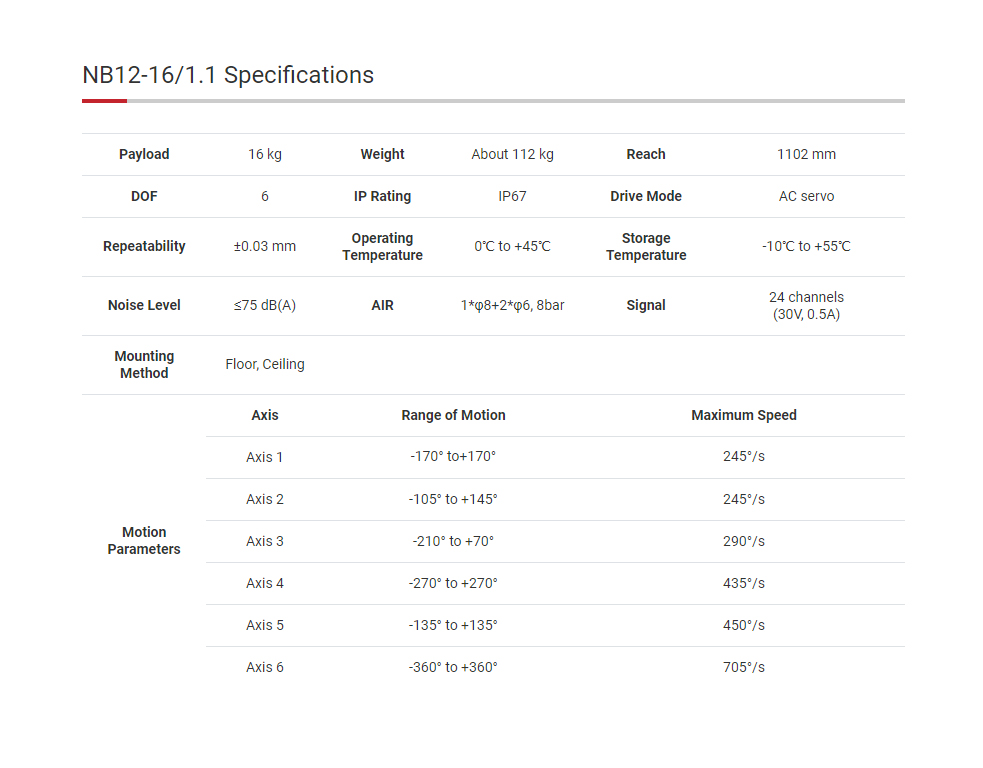Screen dimensions: 983x768
Task: Click the 435°/s speed for Axis 4
Action: [744, 583]
